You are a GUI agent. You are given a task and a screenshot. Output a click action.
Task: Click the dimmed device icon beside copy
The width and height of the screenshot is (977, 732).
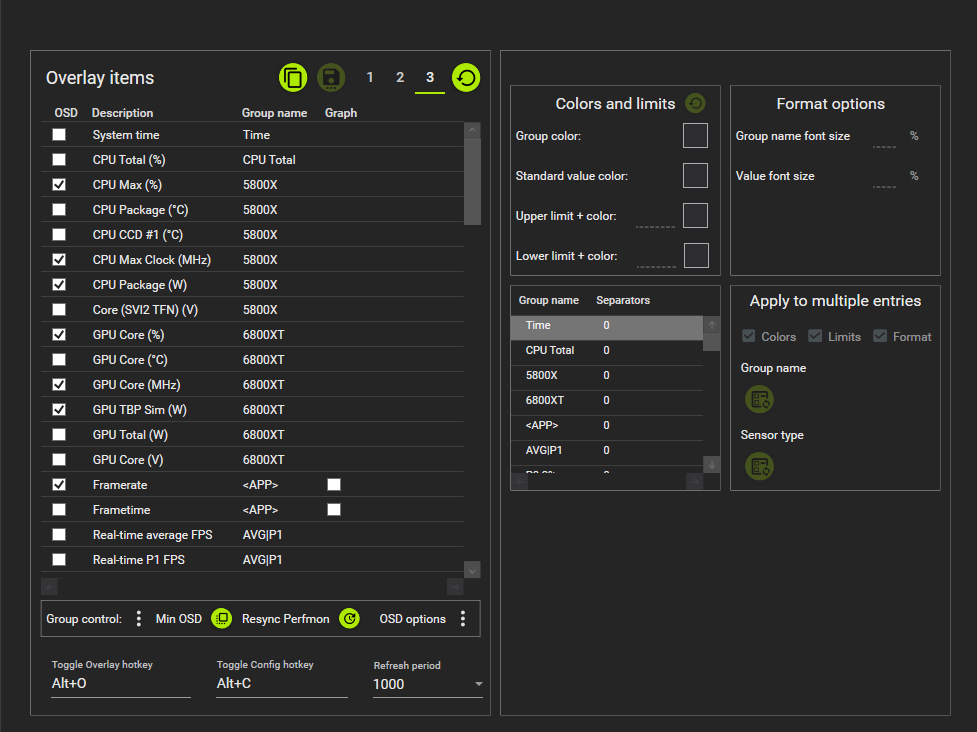point(331,78)
